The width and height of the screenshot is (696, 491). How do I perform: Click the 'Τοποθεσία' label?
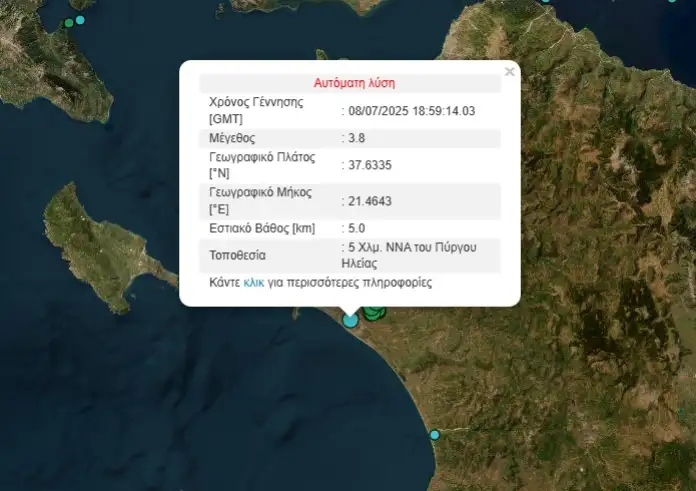click(x=237, y=255)
